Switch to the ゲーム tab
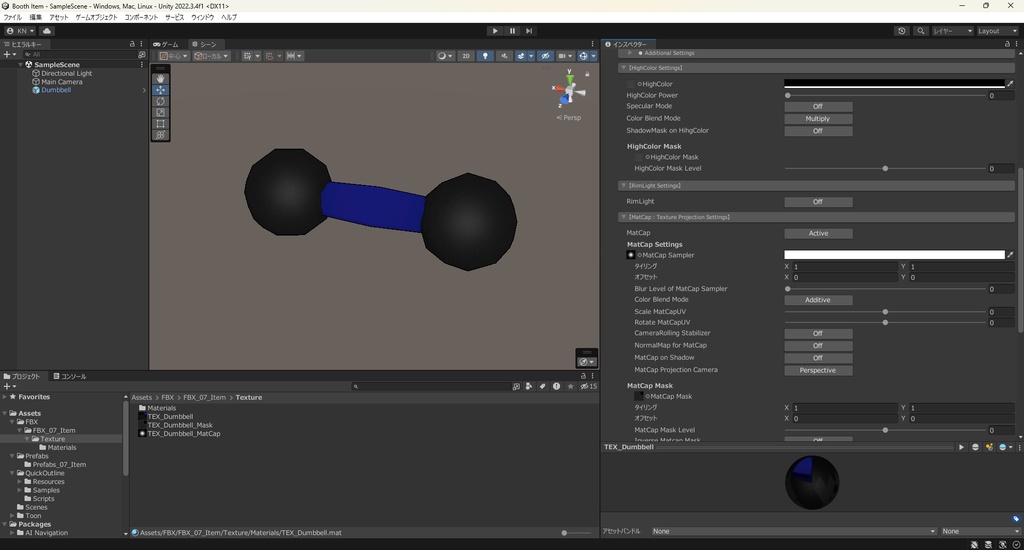Viewport: 1024px width, 550px height. click(x=166, y=44)
